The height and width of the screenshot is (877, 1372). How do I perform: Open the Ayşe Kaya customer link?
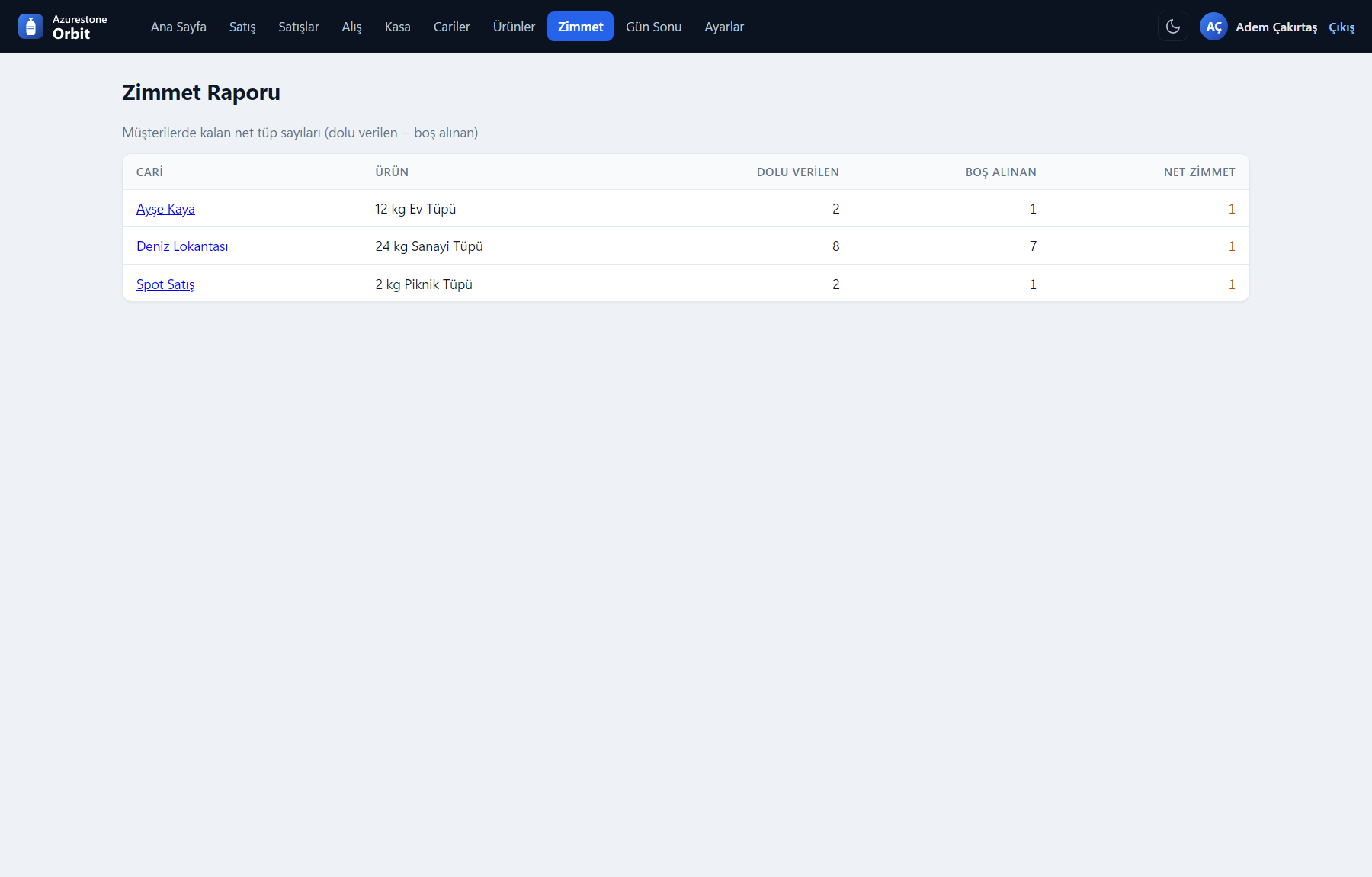pos(165,209)
